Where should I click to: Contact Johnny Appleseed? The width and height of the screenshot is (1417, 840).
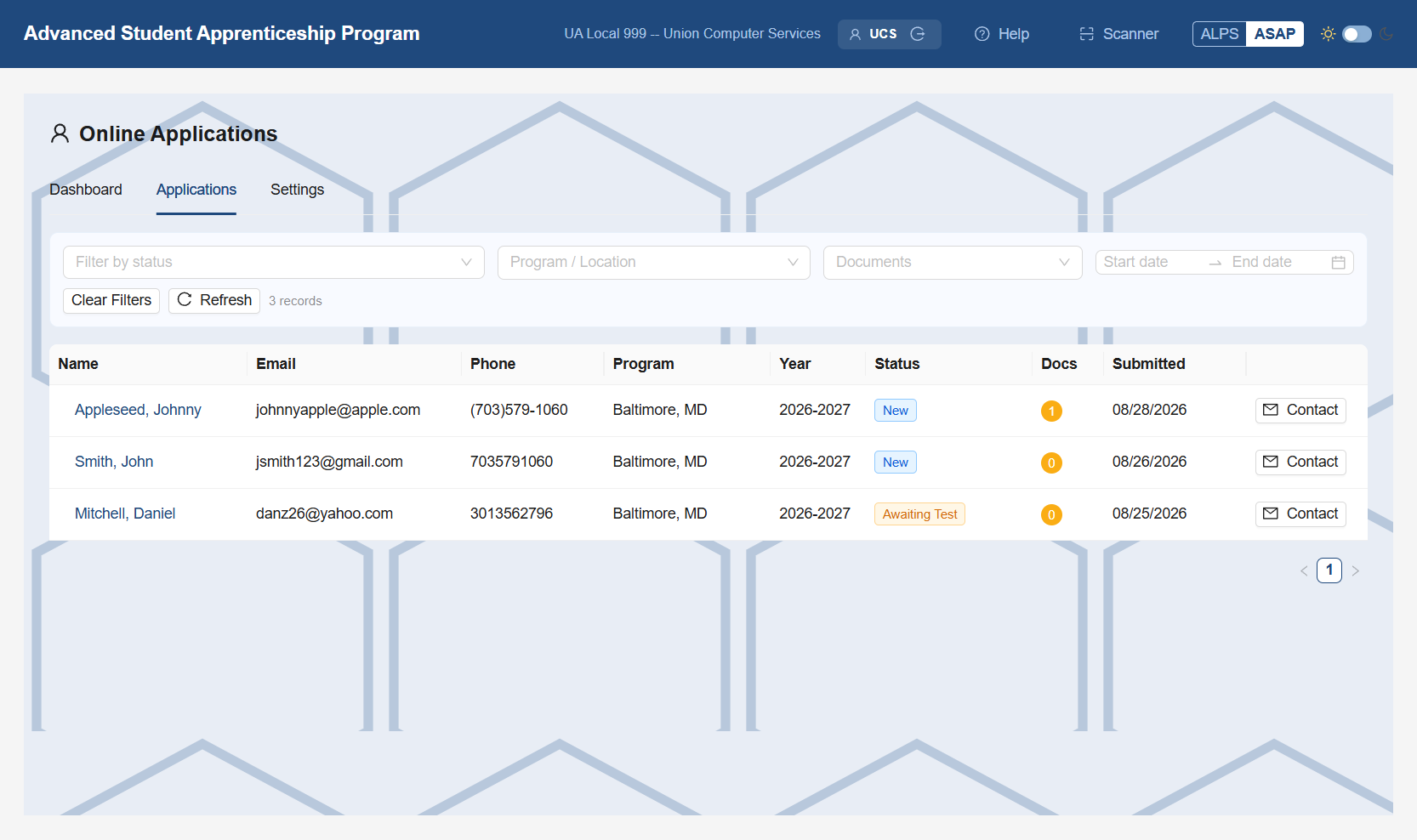coord(1300,411)
